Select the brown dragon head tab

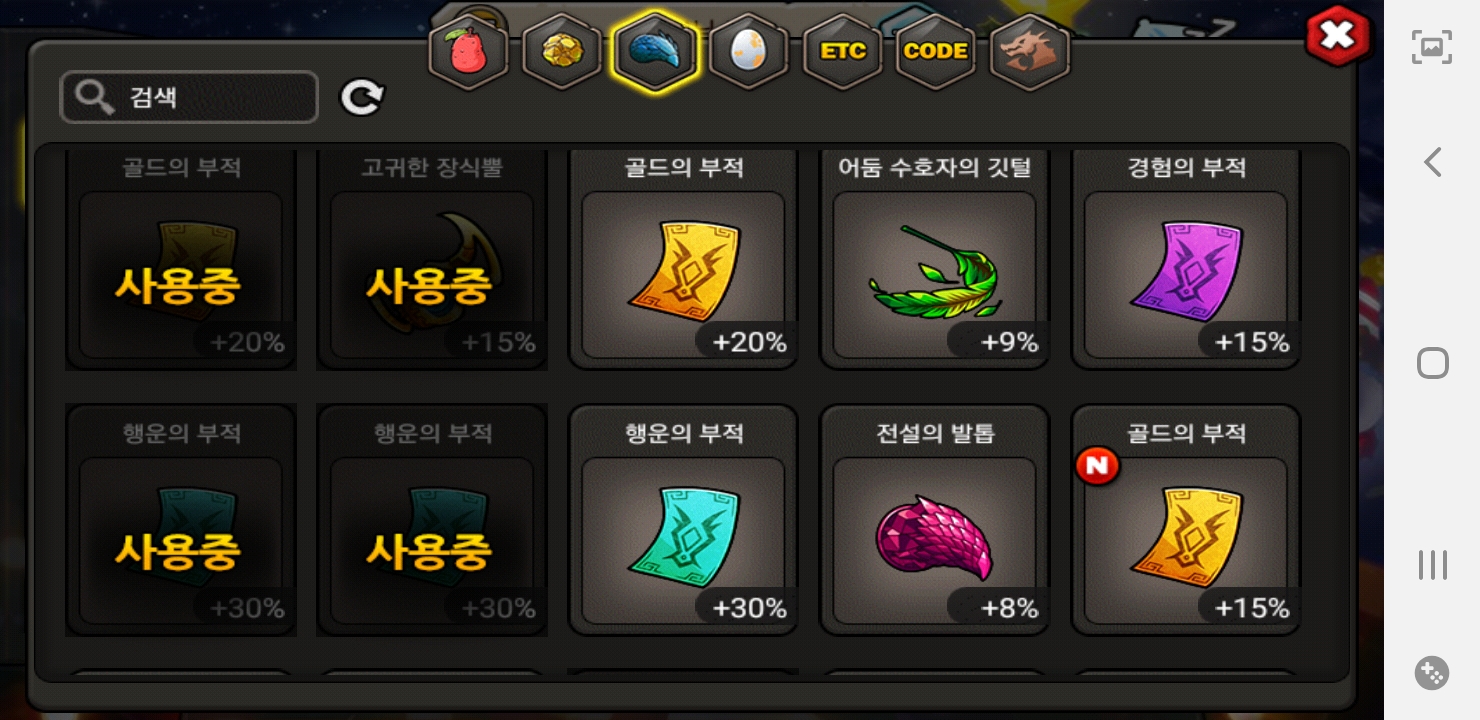(1030, 52)
